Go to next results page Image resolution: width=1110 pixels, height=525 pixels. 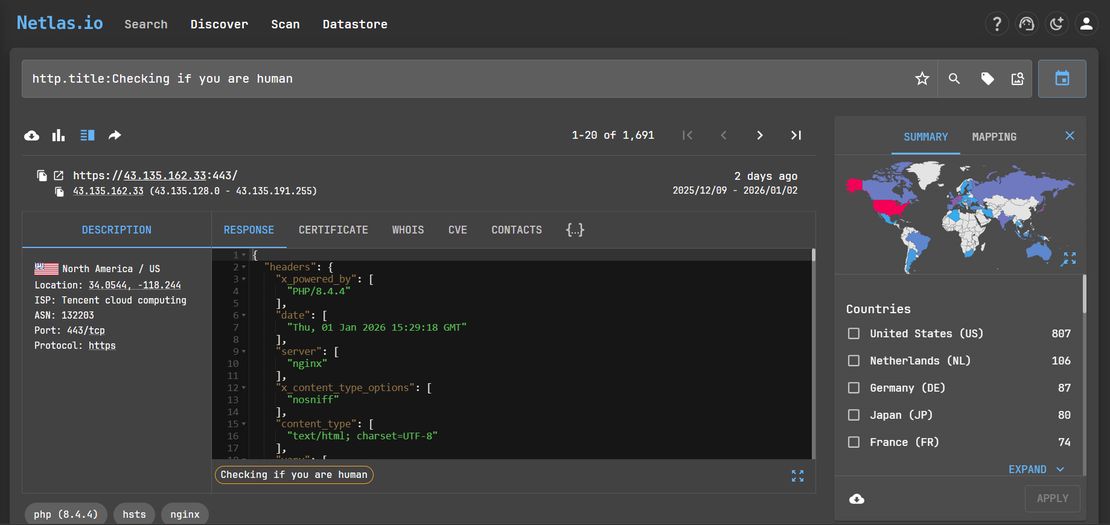pyautogui.click(x=760, y=135)
